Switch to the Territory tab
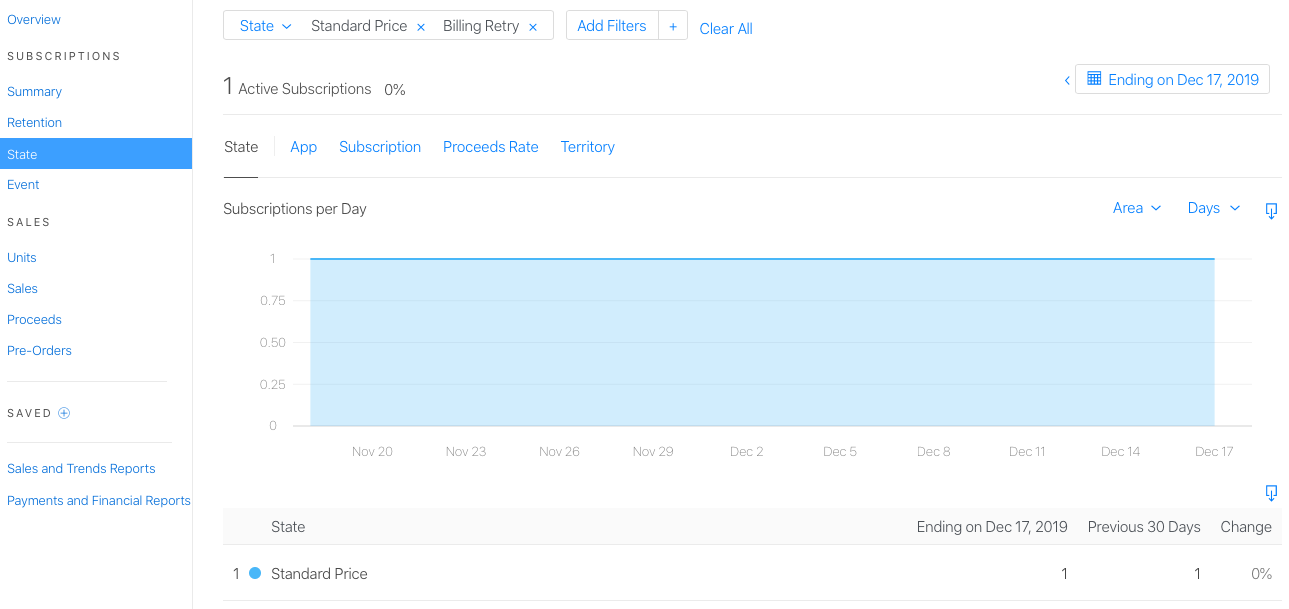 click(588, 147)
